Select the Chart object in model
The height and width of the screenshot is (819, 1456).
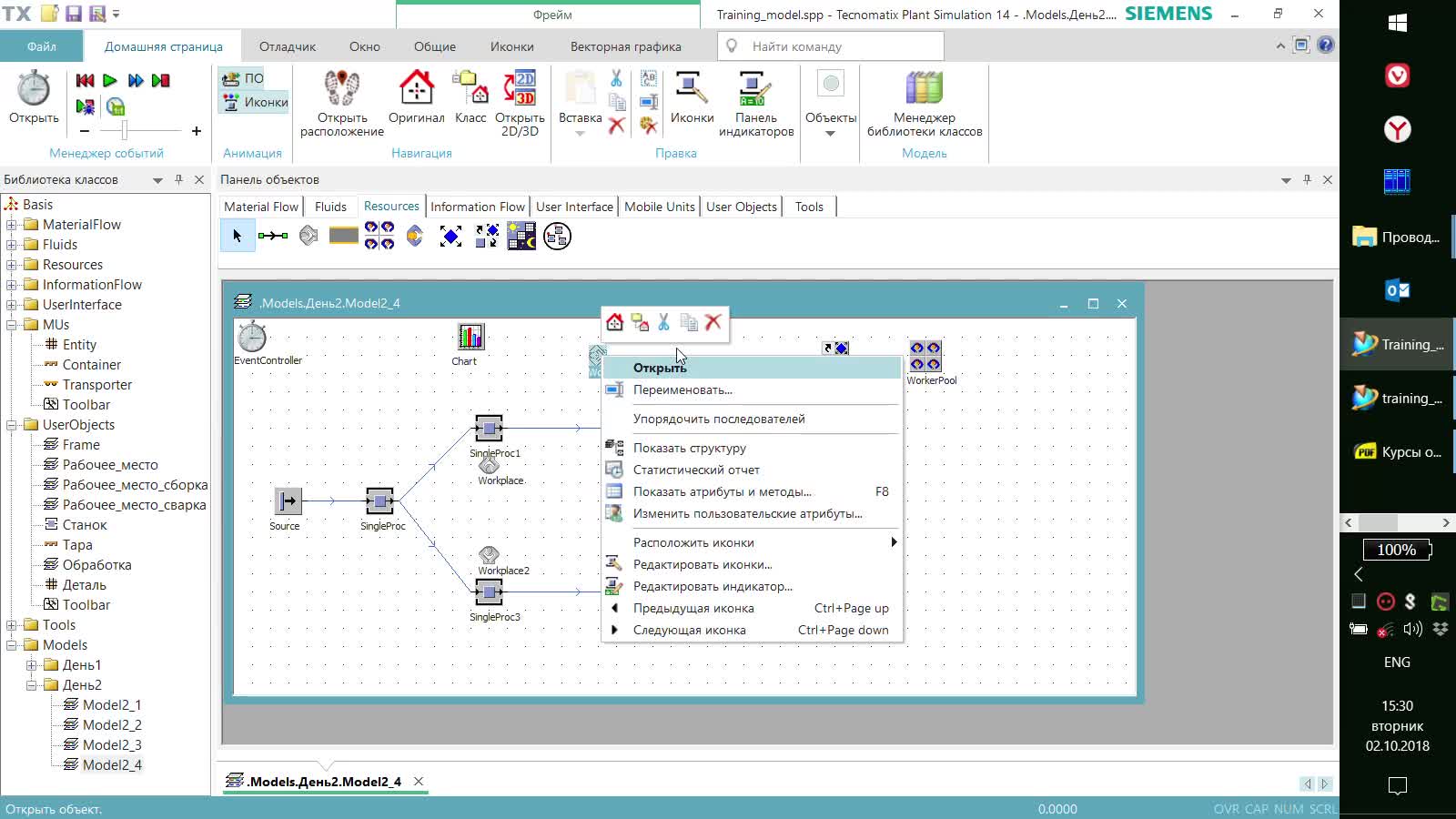coord(470,337)
